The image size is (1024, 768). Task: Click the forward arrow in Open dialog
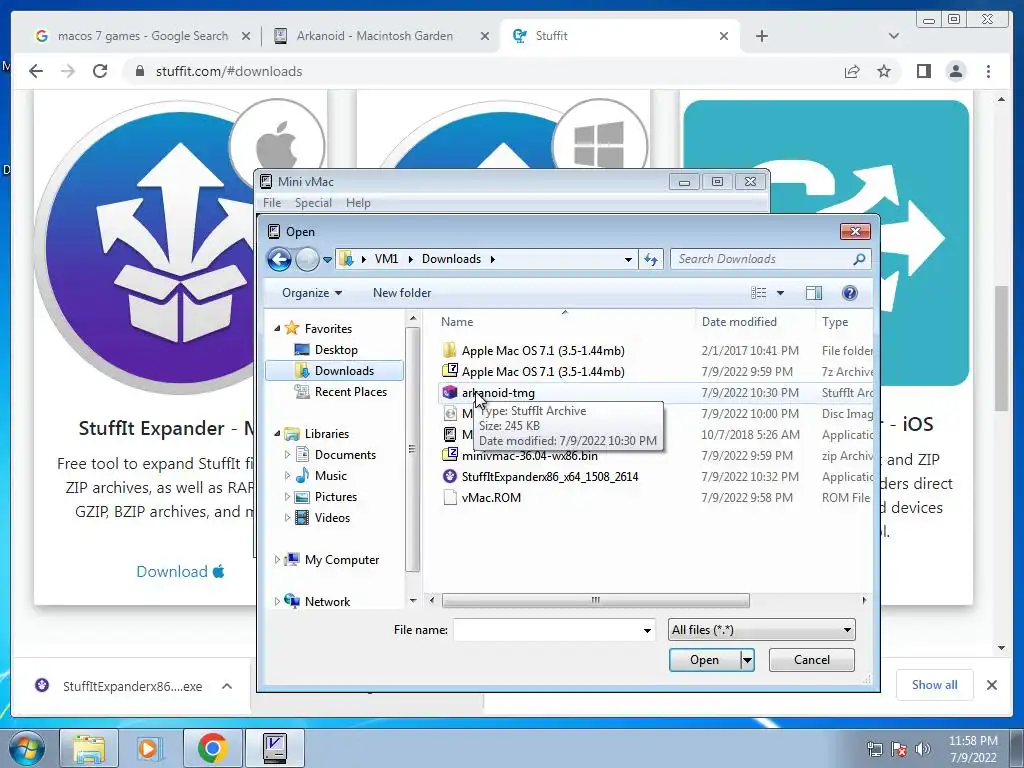(306, 259)
